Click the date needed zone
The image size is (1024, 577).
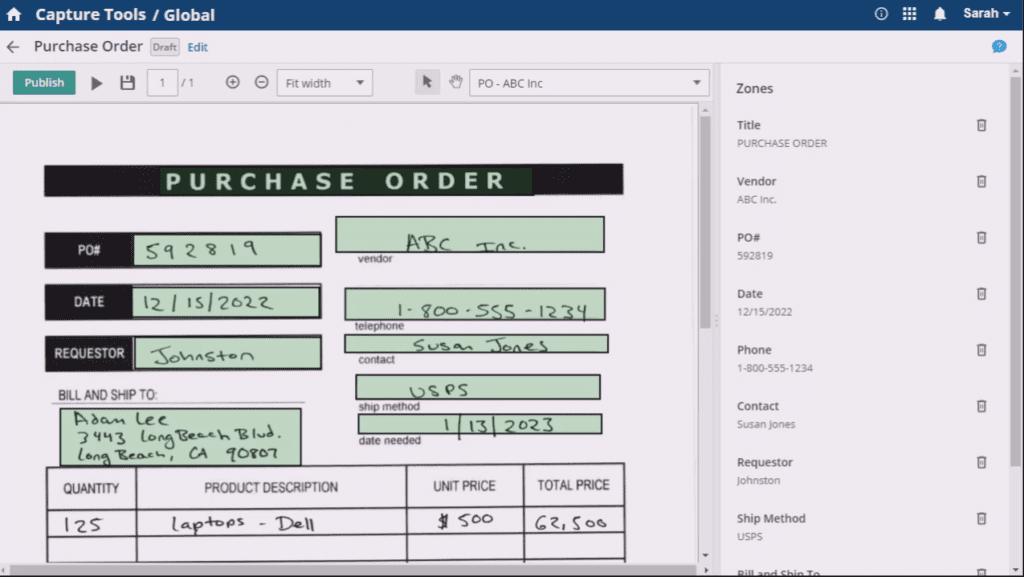point(480,424)
